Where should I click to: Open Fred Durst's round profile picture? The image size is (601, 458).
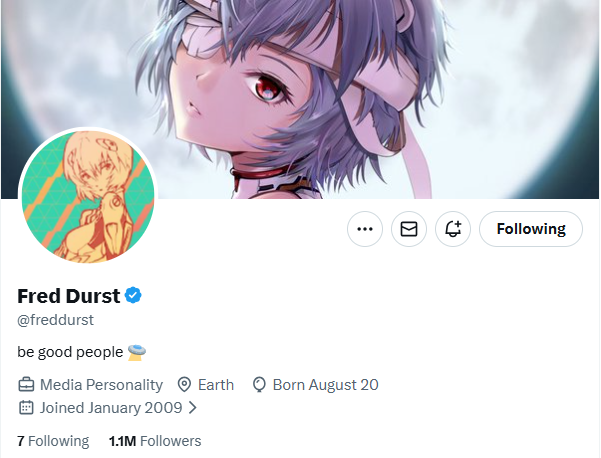tap(88, 197)
